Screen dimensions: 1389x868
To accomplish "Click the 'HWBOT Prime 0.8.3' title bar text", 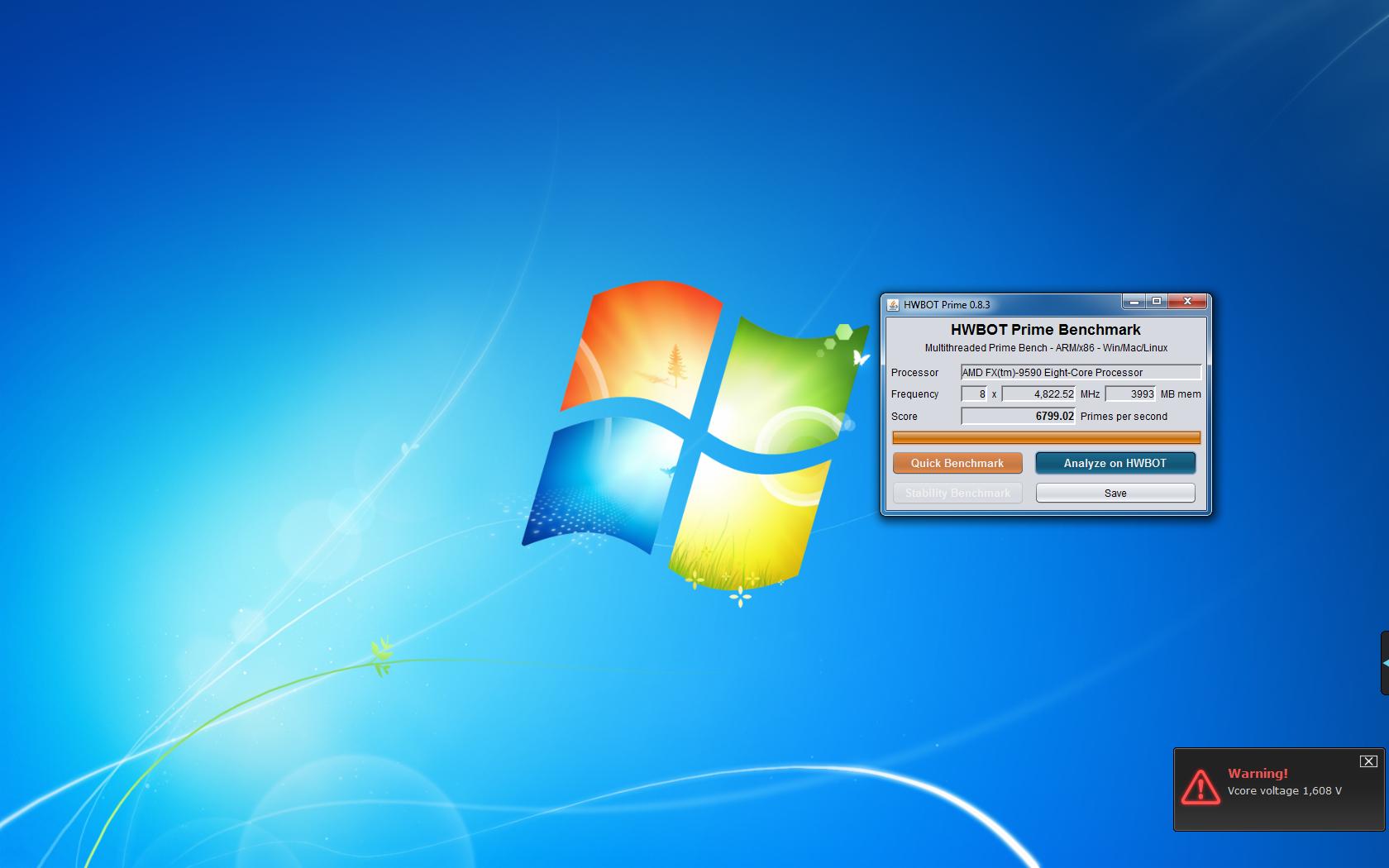I will click(947, 304).
